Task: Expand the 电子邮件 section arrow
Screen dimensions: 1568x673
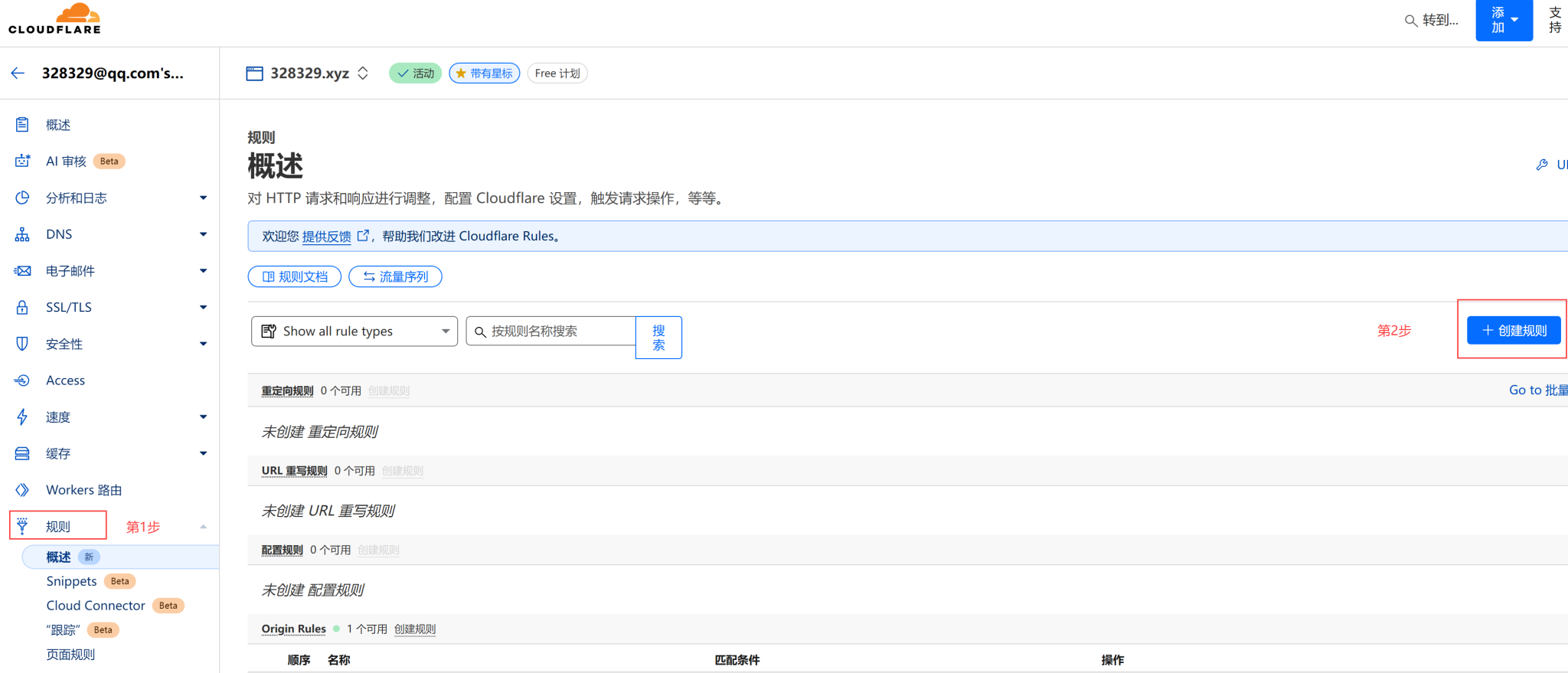Action: (x=203, y=270)
